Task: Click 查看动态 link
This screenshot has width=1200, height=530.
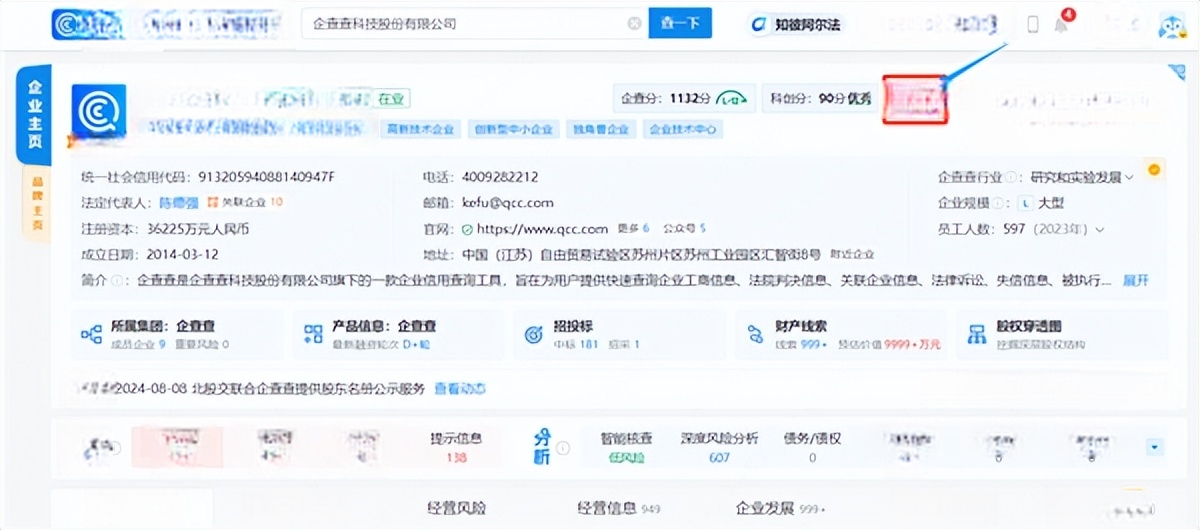Action: click(x=460, y=388)
